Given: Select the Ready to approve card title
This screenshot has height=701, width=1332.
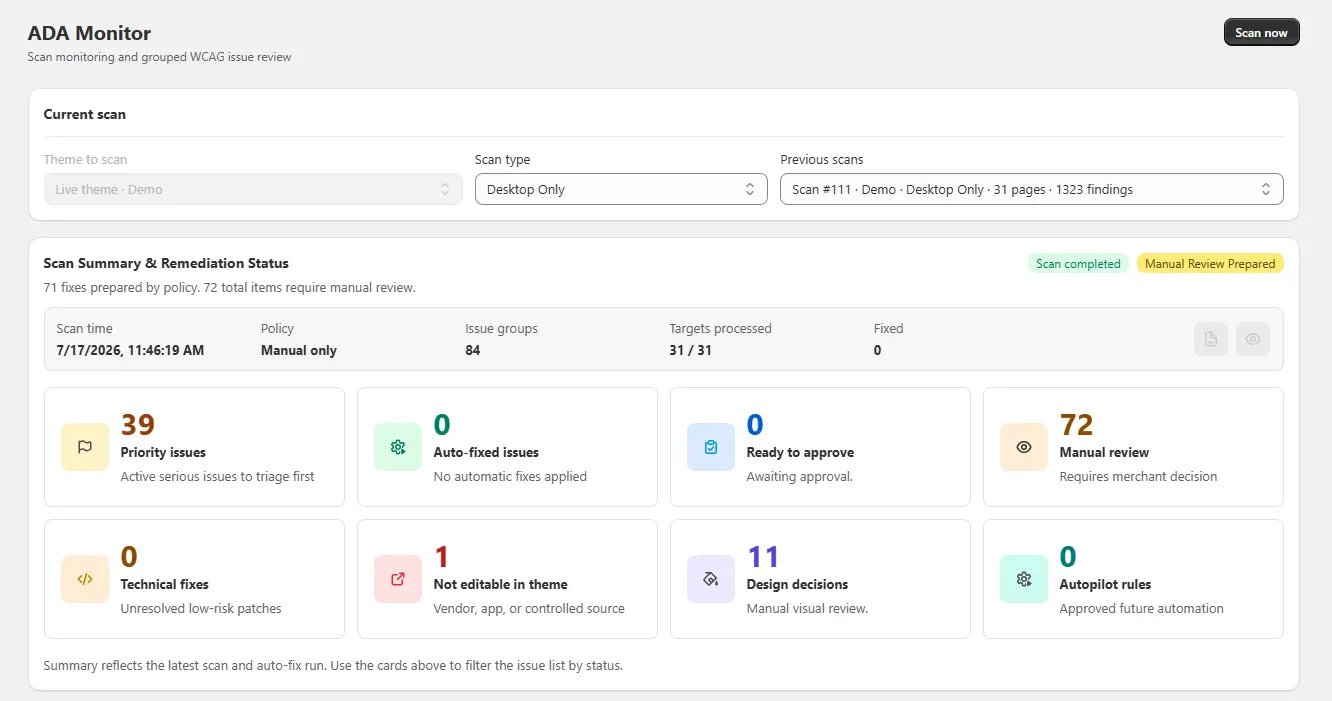Looking at the screenshot, I should tap(800, 452).
